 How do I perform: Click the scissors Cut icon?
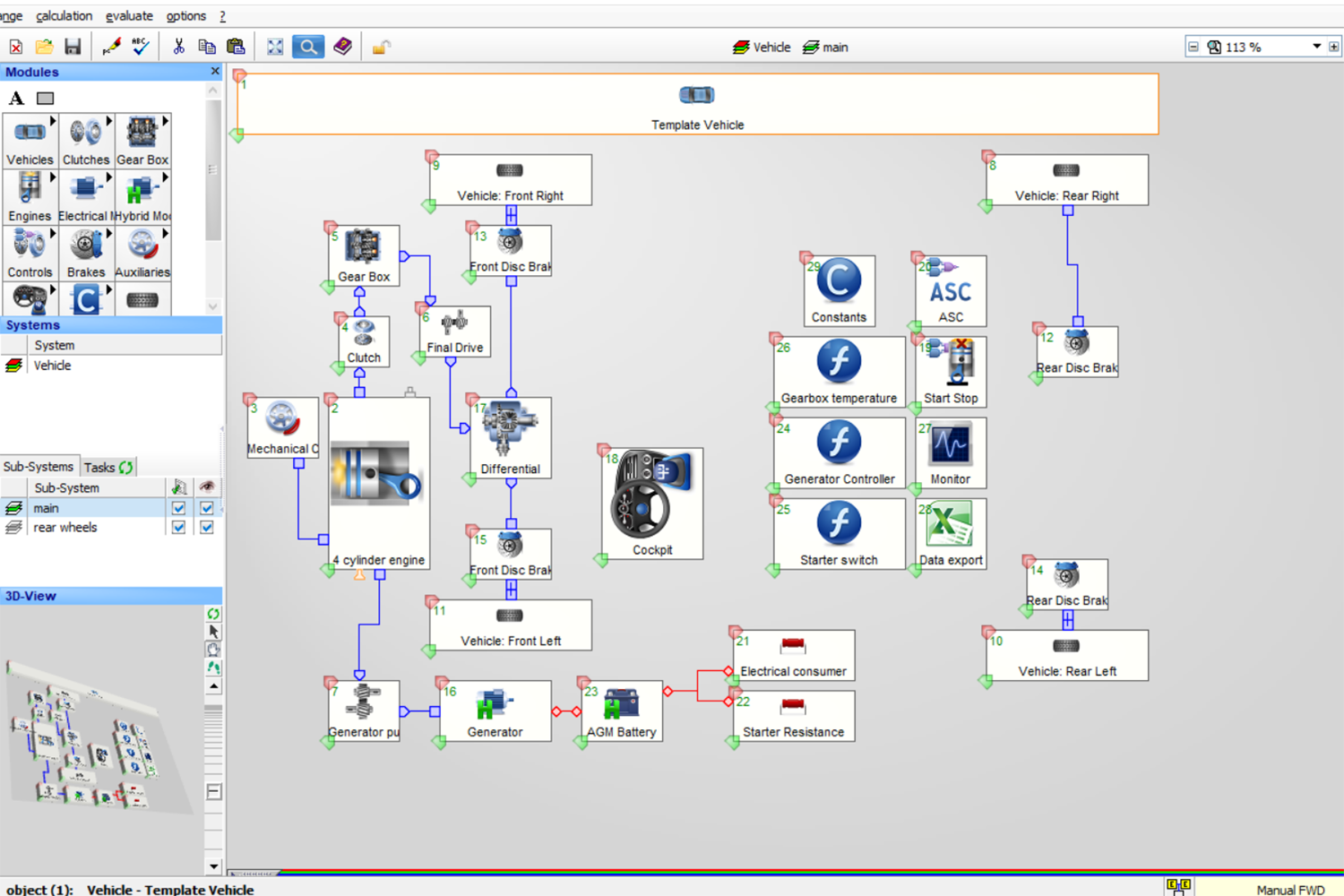coord(178,47)
